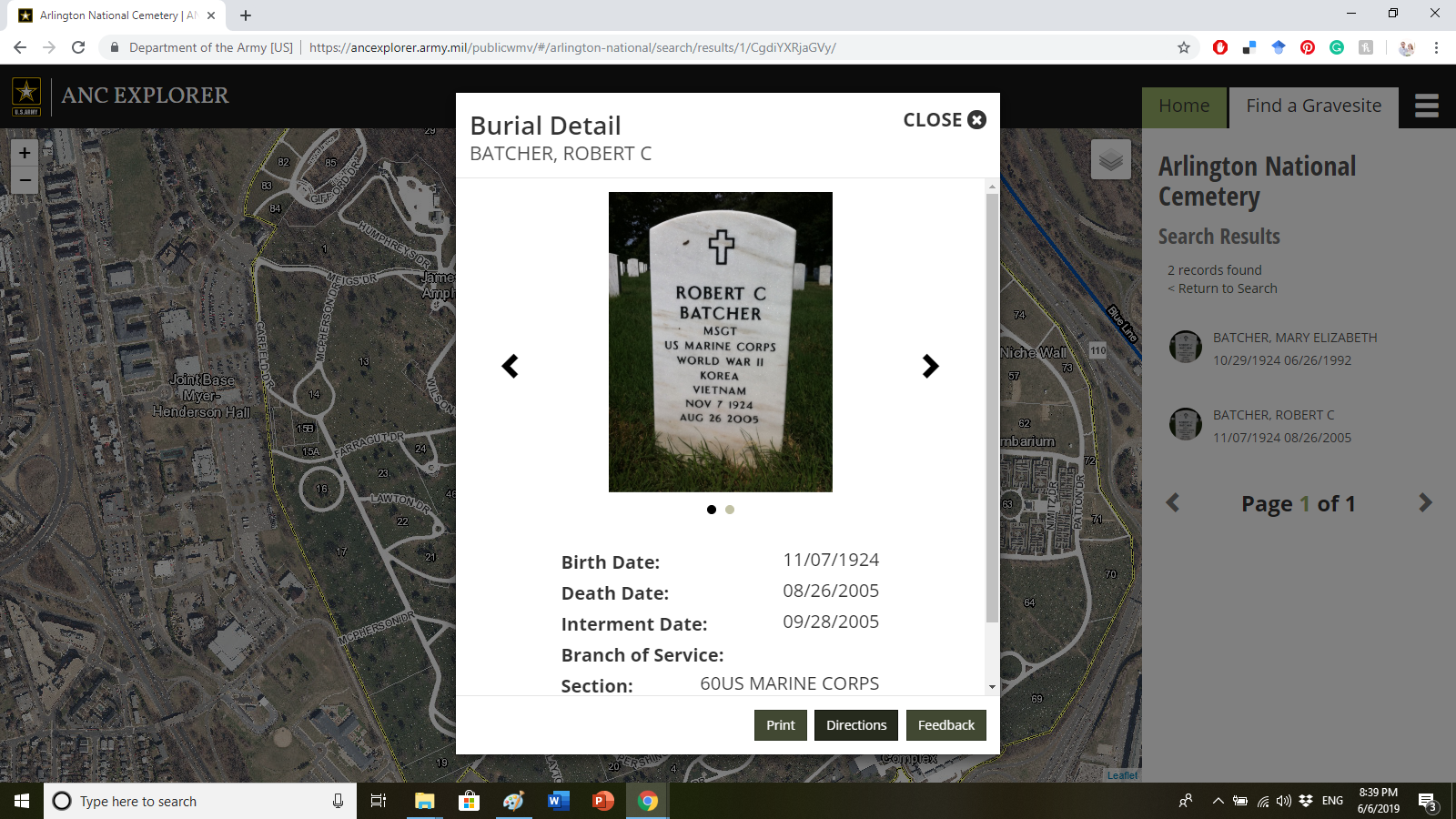This screenshot has height=819, width=1456.
Task: Select the Batcher, Mary Elizabeth record
Action: 1294,338
